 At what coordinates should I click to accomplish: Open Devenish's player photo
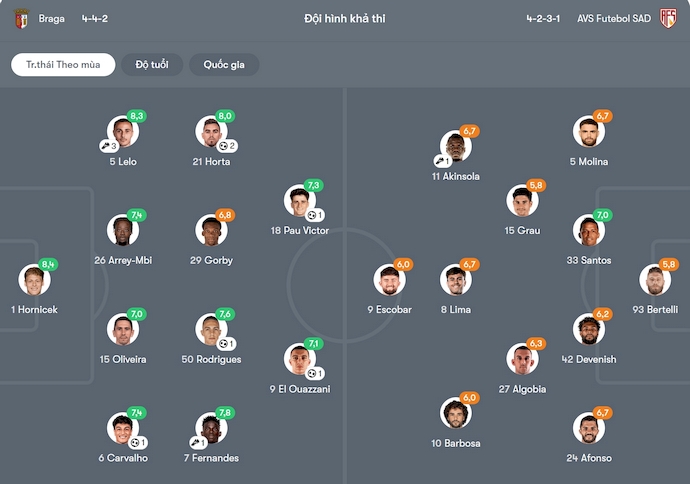coord(588,329)
